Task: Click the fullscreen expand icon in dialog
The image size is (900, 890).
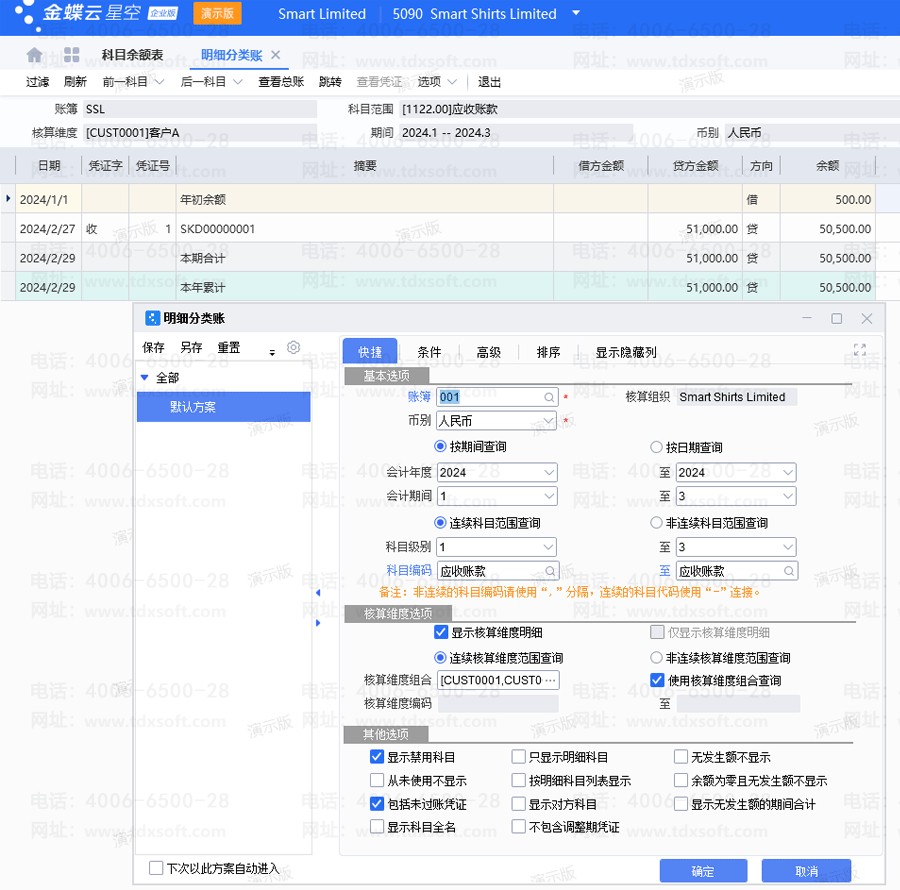Action: [x=859, y=350]
